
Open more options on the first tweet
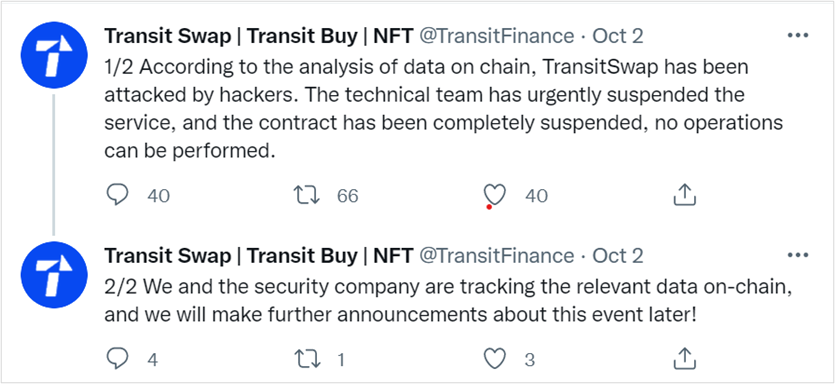pyautogui.click(x=798, y=36)
